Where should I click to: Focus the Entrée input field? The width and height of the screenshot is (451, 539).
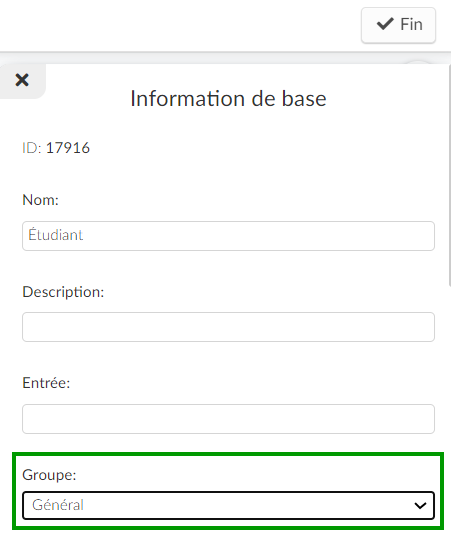pos(229,419)
